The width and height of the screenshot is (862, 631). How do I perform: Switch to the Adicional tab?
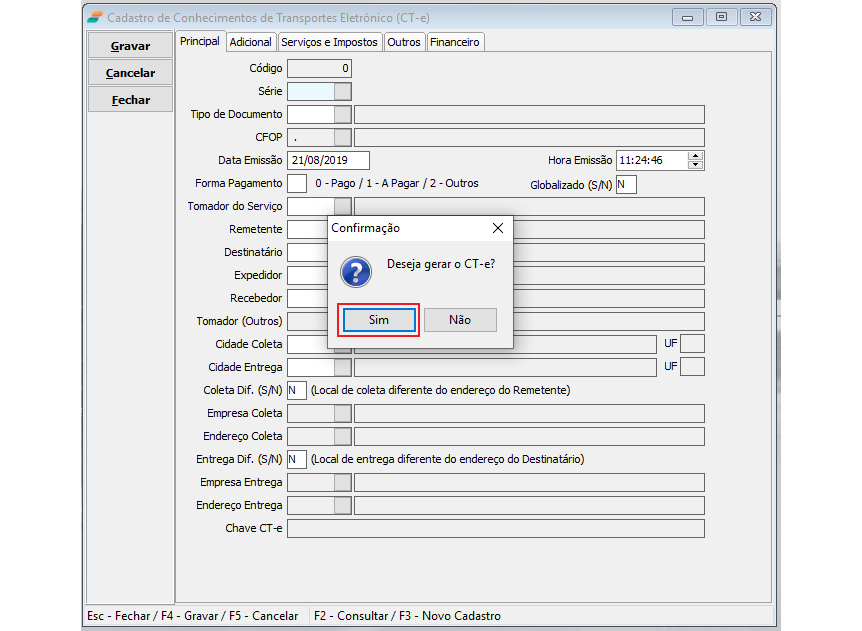(x=250, y=42)
